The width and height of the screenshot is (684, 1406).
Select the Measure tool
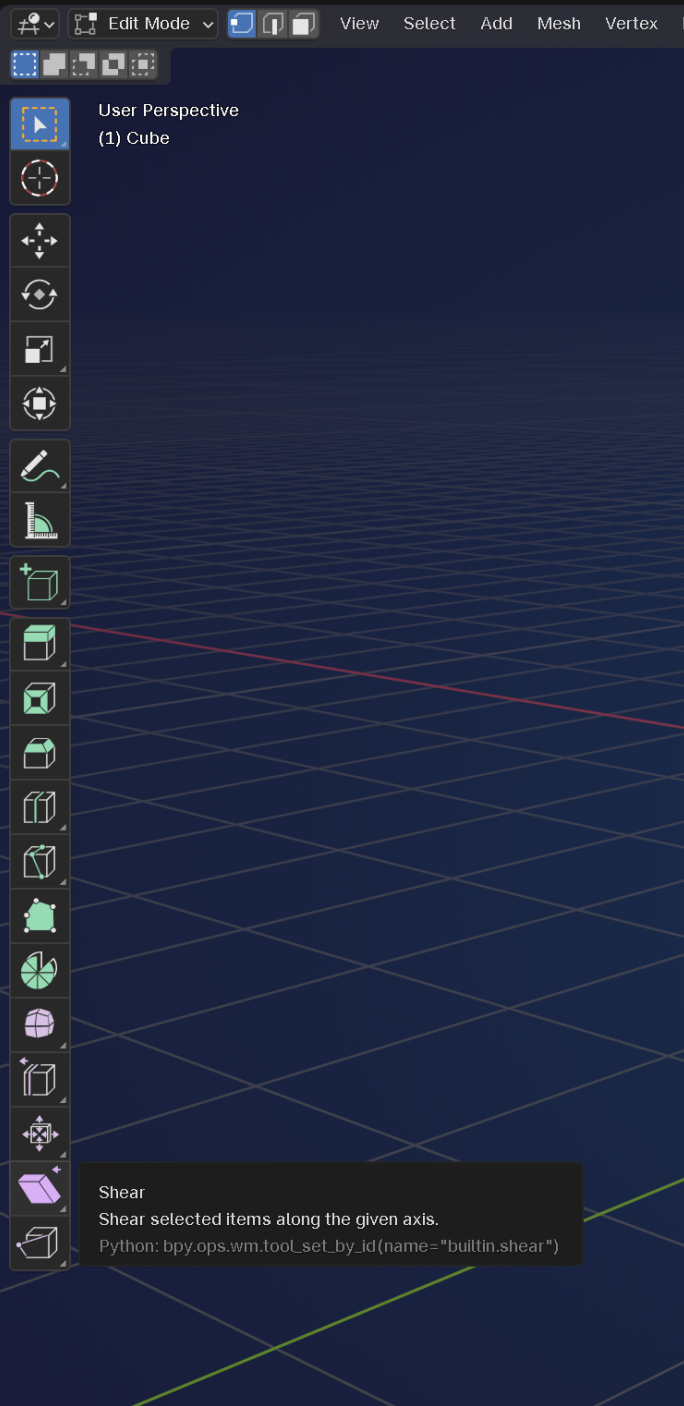pos(39,520)
